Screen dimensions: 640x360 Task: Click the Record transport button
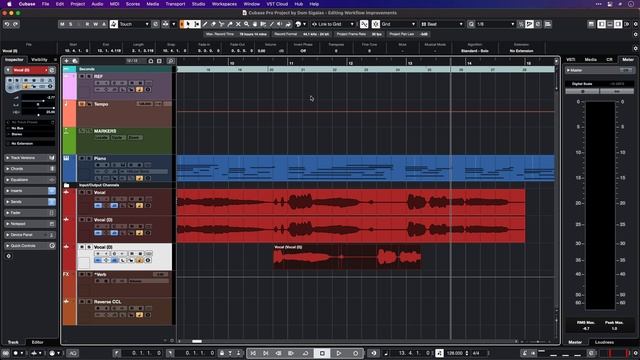[356, 353]
